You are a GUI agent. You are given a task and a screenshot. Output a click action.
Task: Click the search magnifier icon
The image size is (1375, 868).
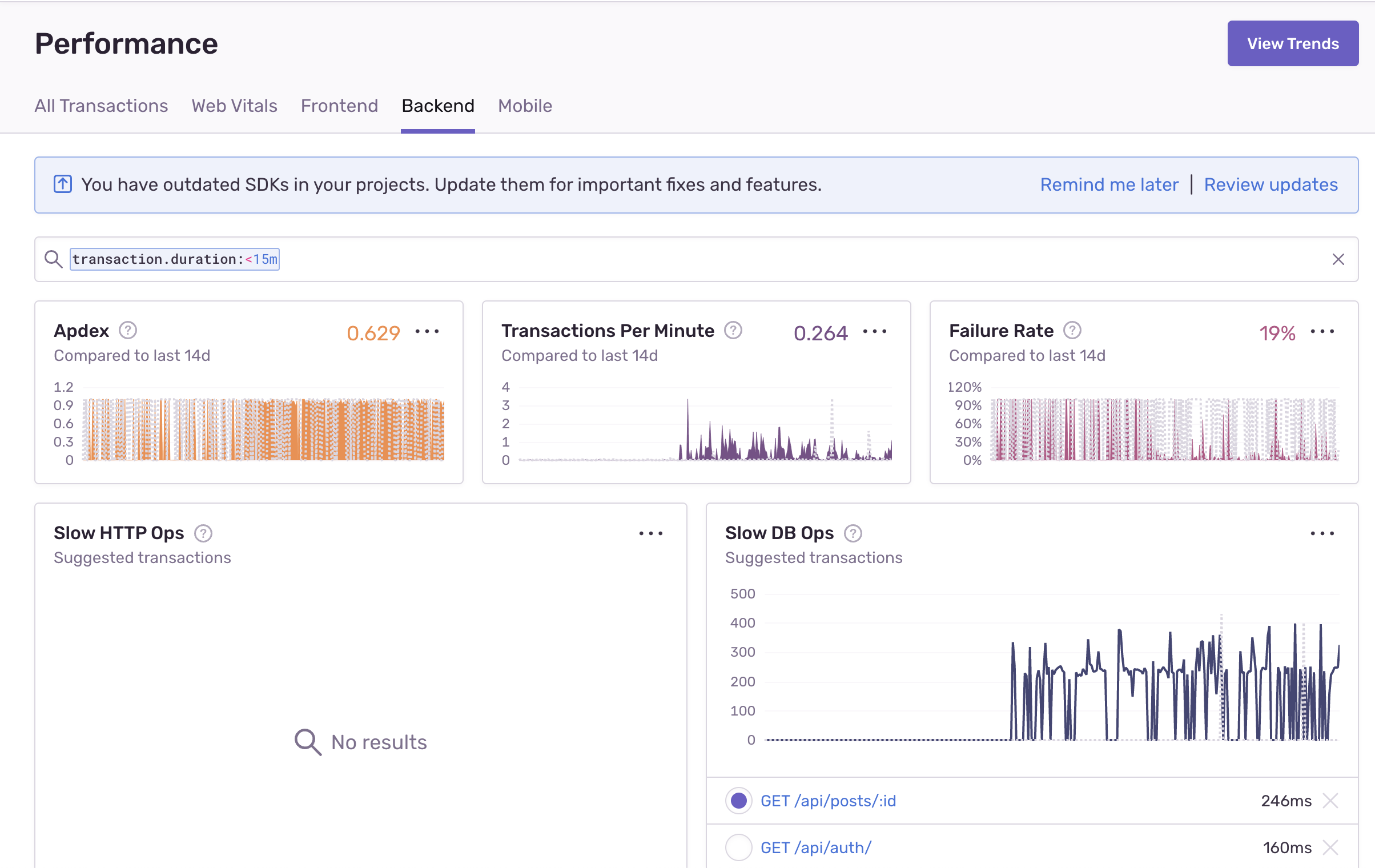(x=54, y=259)
